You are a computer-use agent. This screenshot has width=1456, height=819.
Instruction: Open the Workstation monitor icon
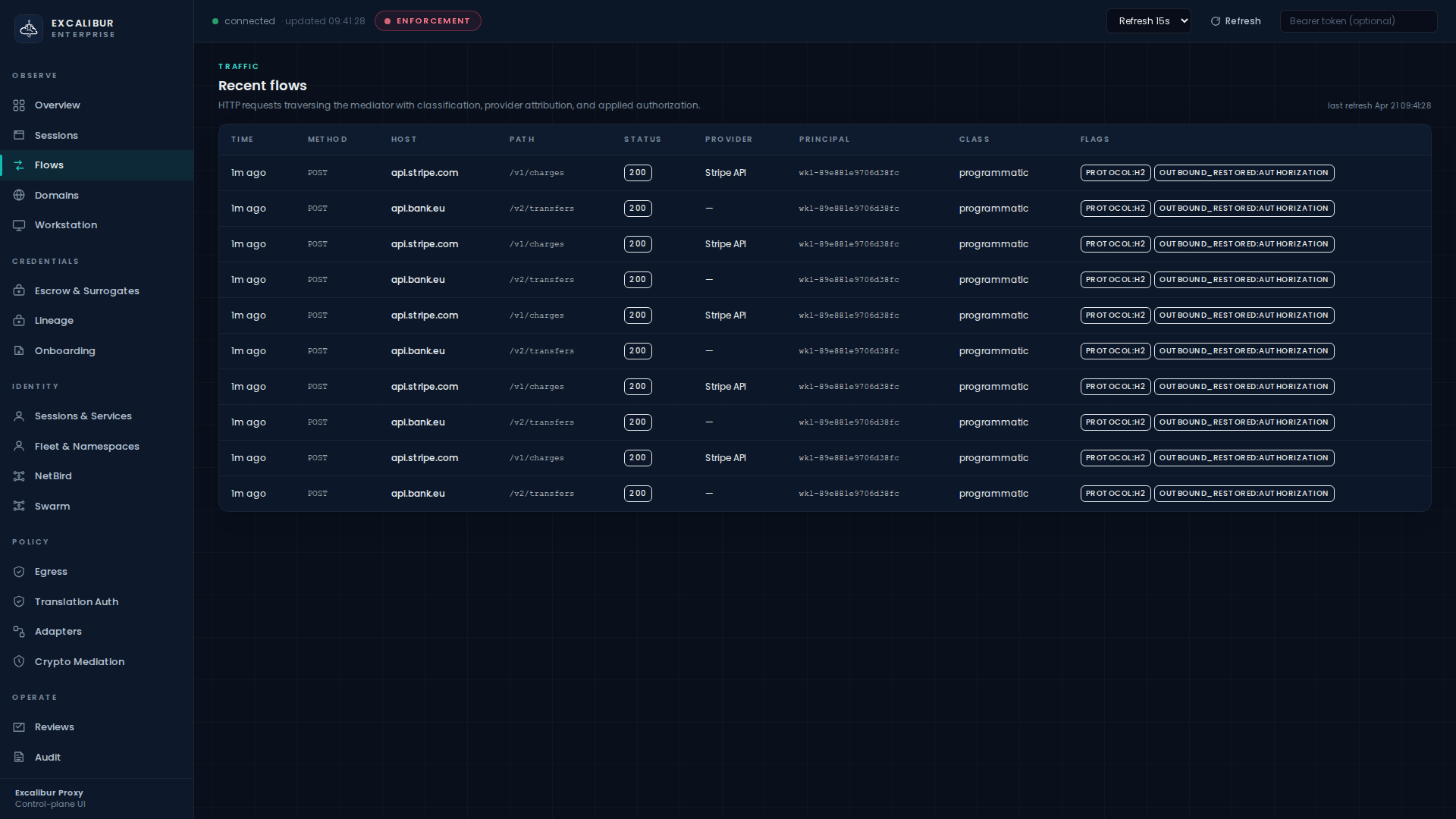click(19, 224)
